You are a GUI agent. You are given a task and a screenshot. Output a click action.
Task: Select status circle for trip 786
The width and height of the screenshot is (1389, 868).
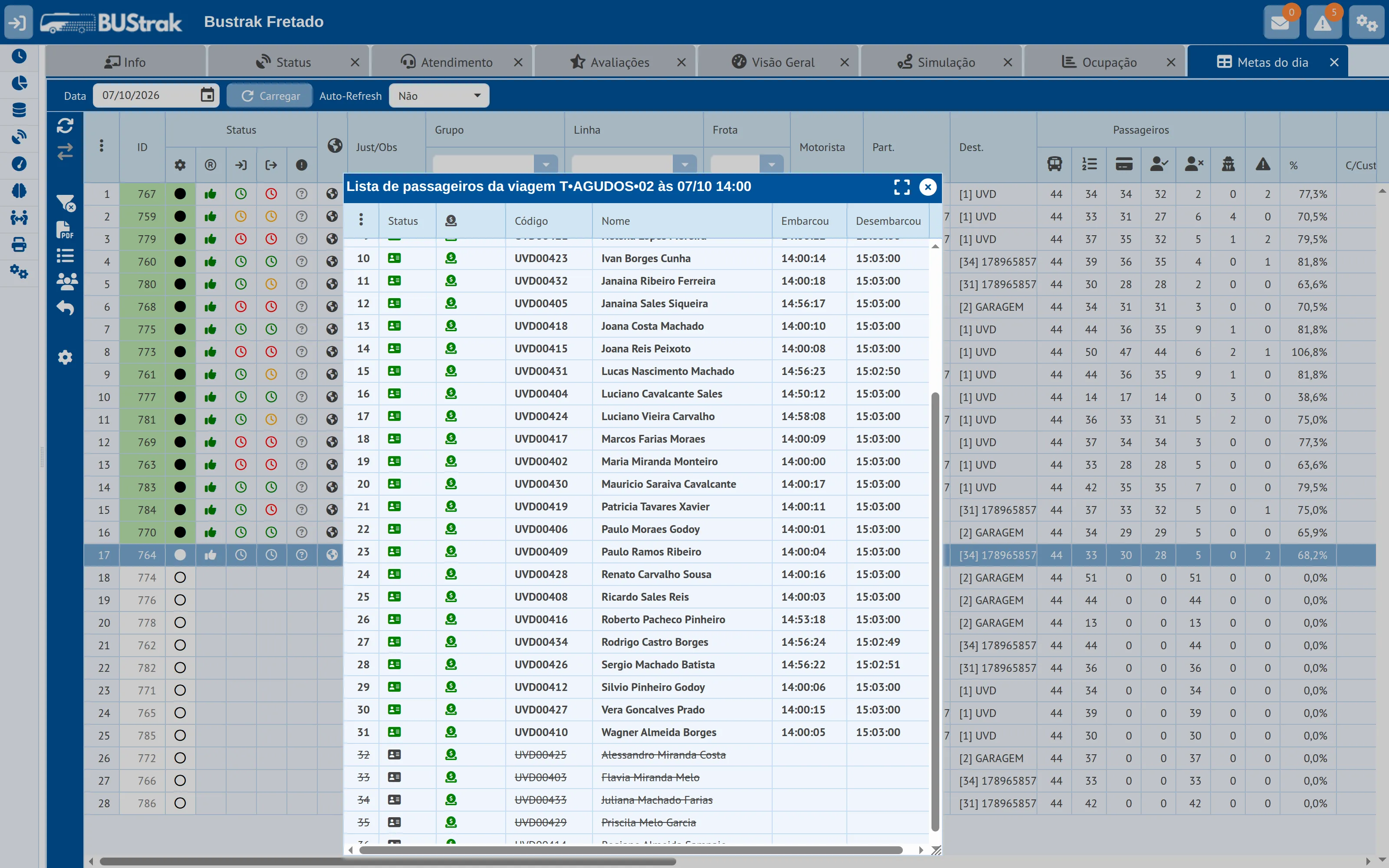click(180, 803)
